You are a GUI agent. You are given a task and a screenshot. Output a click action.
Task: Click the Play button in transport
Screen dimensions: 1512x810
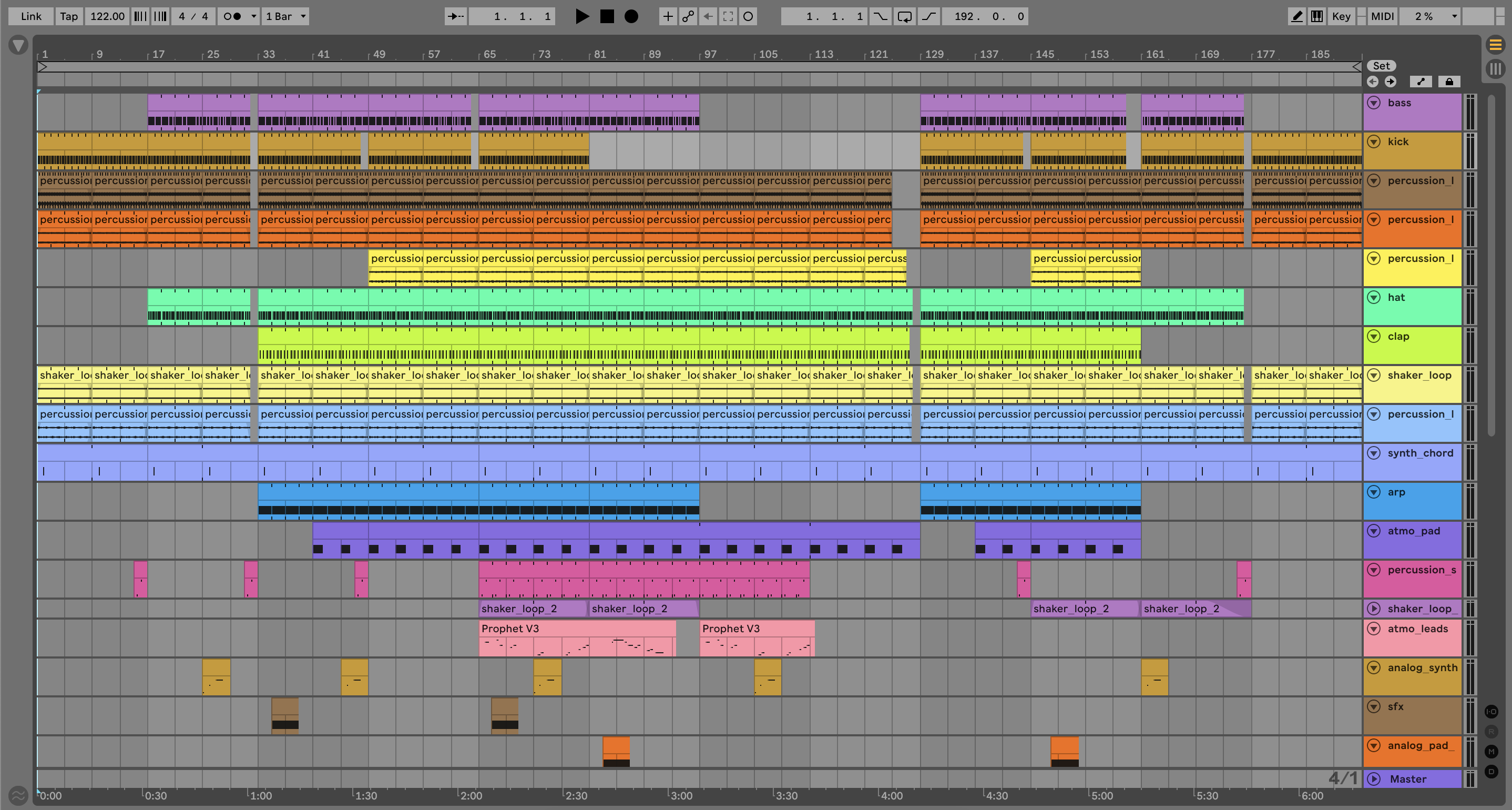coord(581,16)
